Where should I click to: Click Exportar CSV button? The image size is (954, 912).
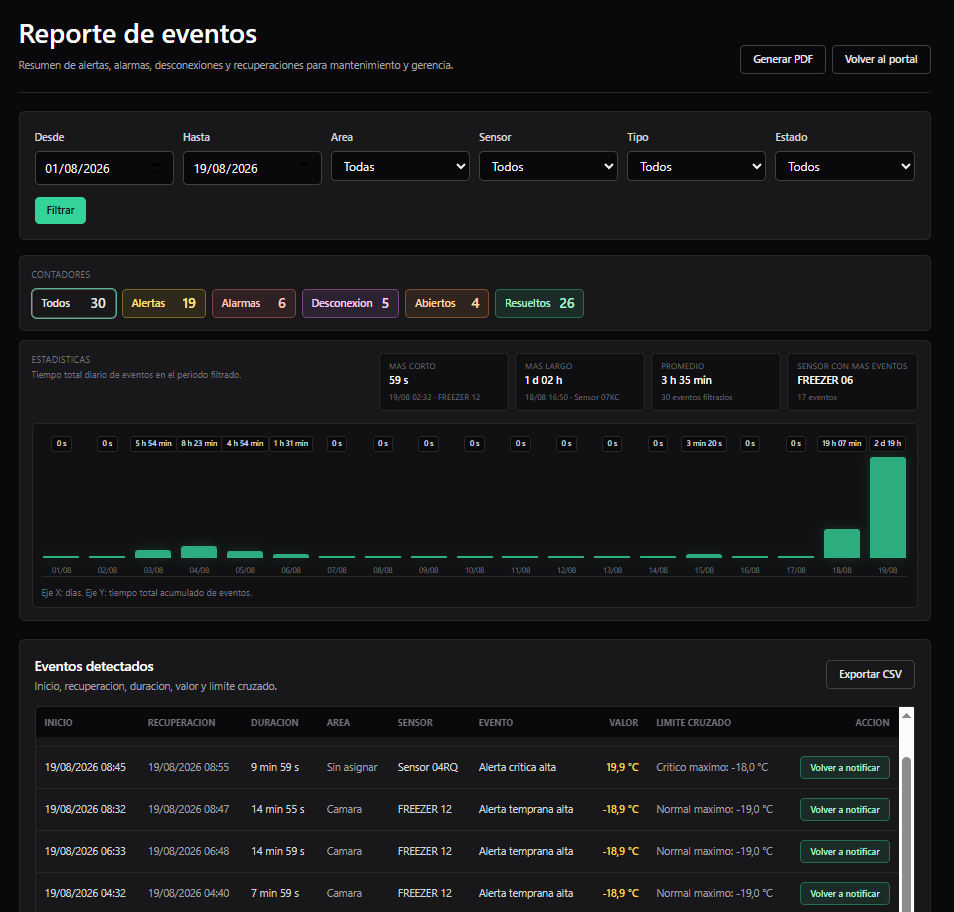[x=870, y=674]
